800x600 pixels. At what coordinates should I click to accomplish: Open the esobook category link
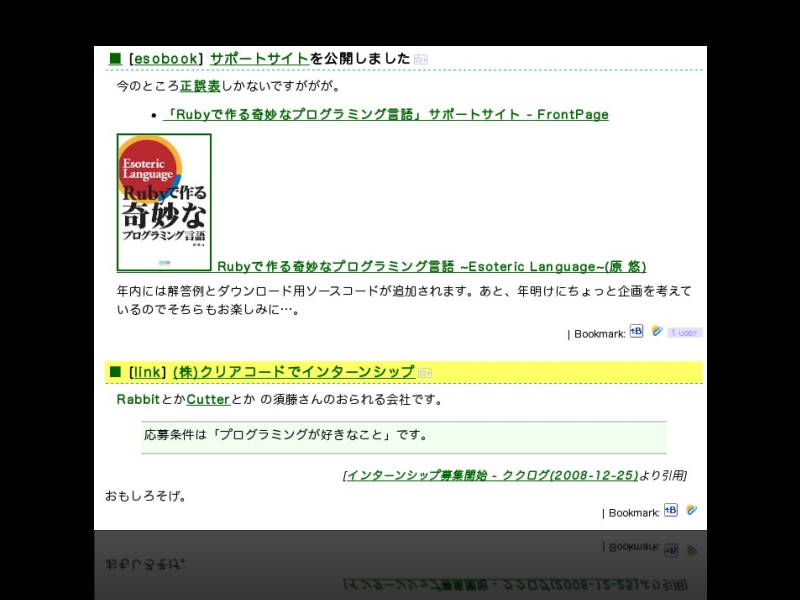coord(165,59)
